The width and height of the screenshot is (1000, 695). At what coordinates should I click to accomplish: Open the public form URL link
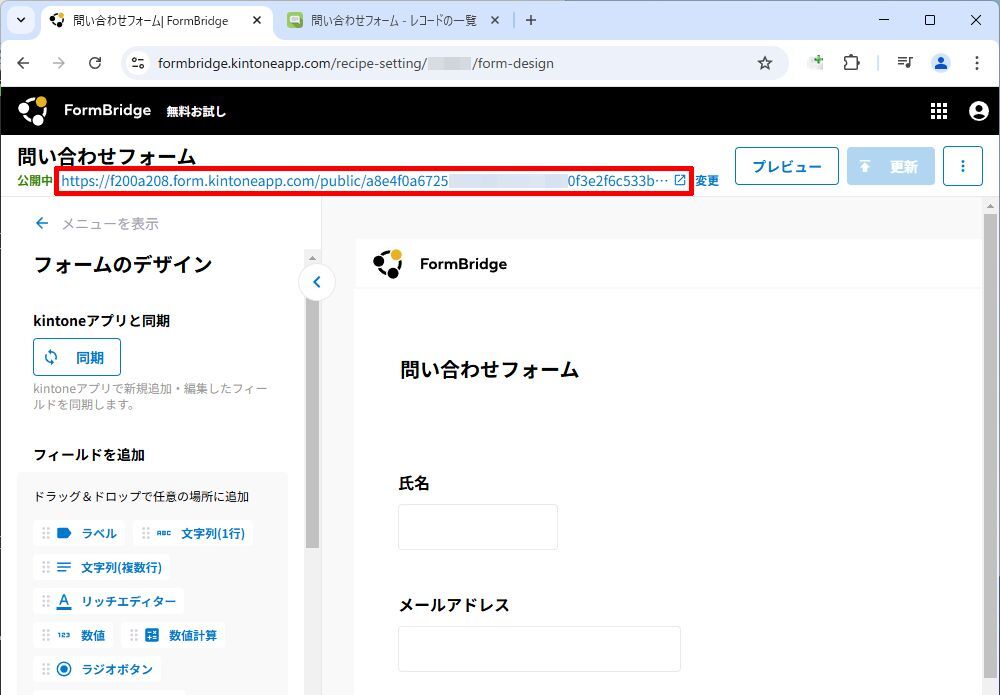[364, 180]
